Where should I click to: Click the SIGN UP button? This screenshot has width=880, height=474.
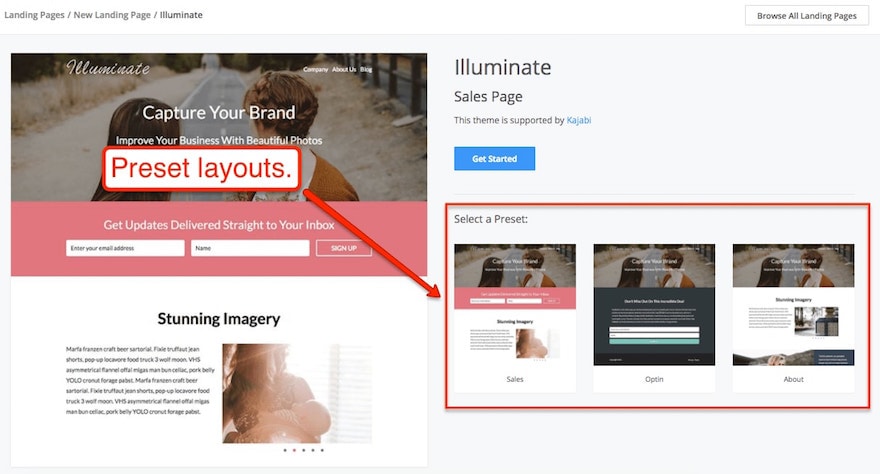point(343,248)
